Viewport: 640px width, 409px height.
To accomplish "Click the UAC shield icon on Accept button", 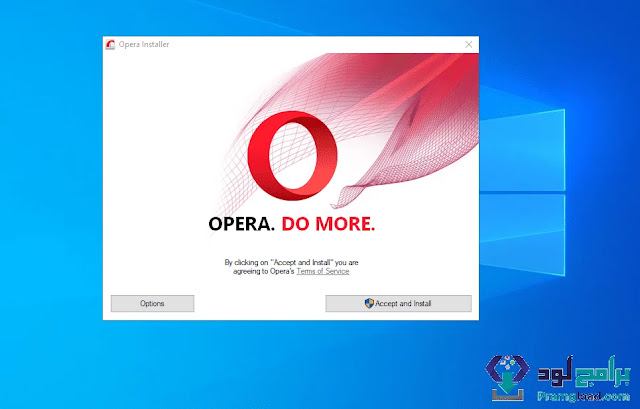I will coord(369,303).
